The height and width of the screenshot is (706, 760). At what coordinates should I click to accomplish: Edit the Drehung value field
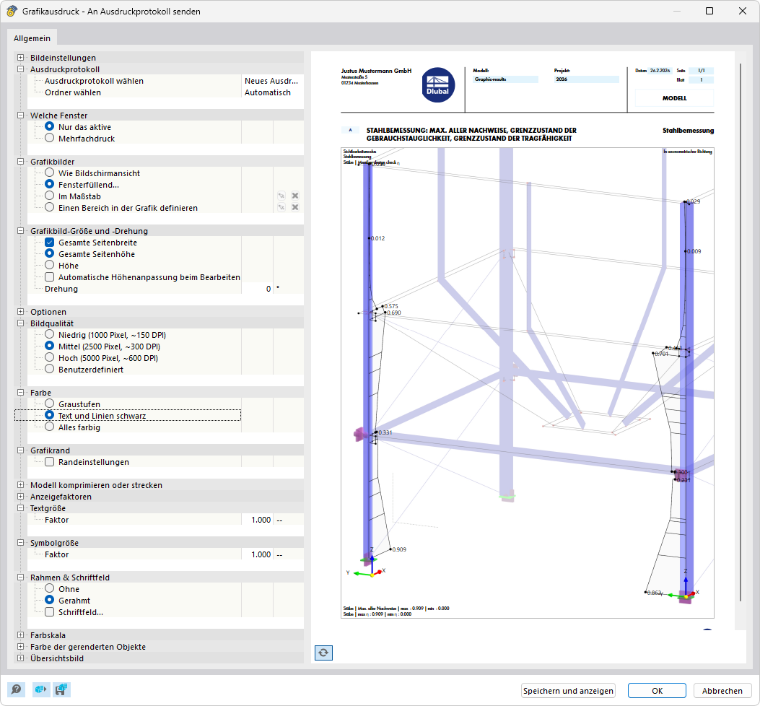(257, 289)
